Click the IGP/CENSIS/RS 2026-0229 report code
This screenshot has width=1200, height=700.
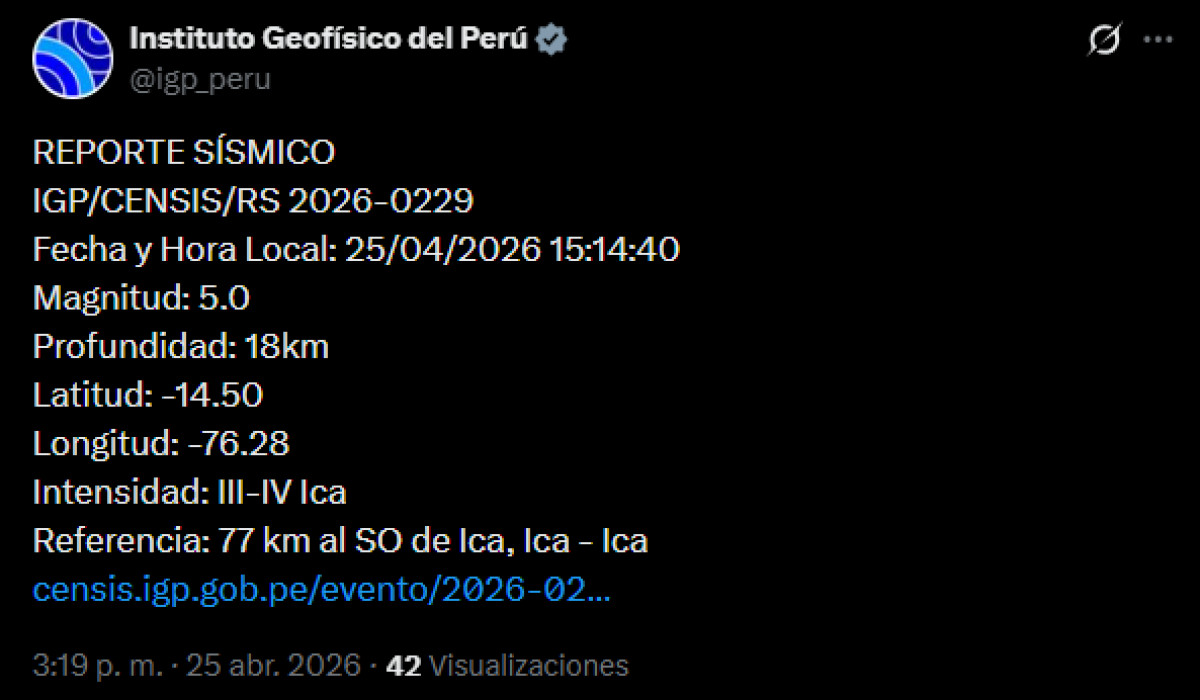[251, 200]
